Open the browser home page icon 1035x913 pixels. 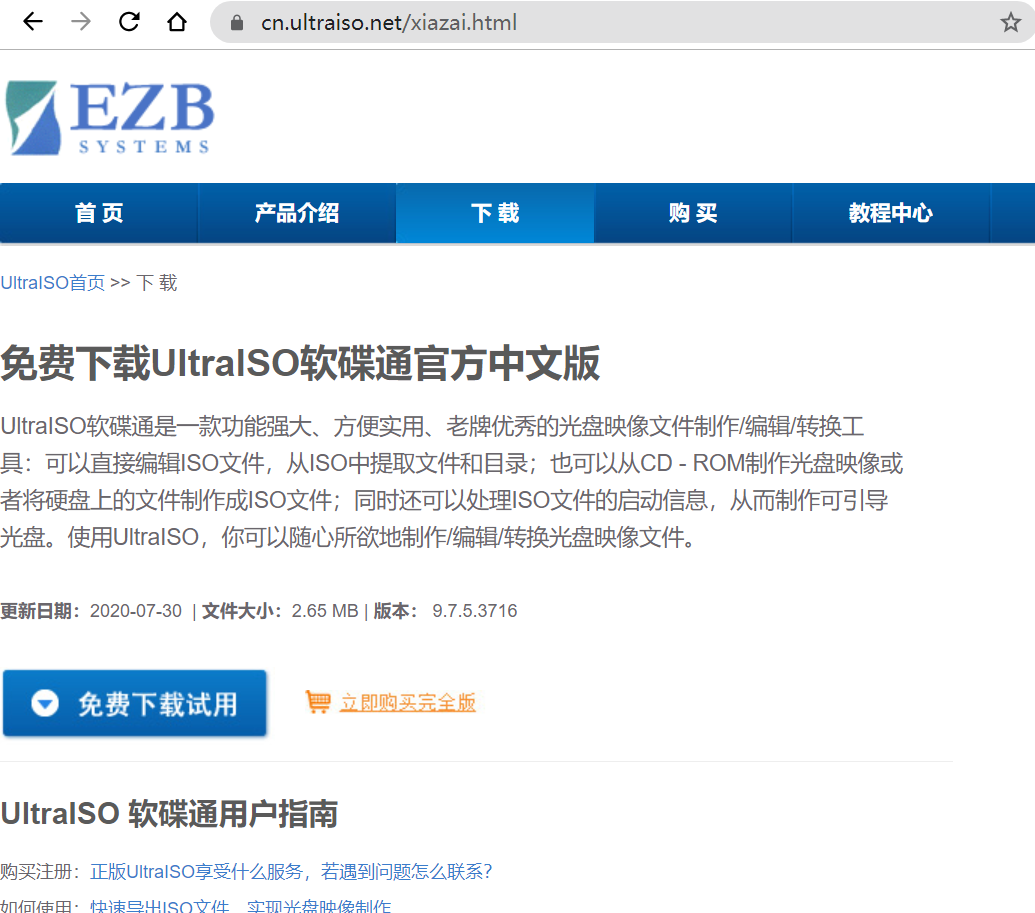click(176, 22)
